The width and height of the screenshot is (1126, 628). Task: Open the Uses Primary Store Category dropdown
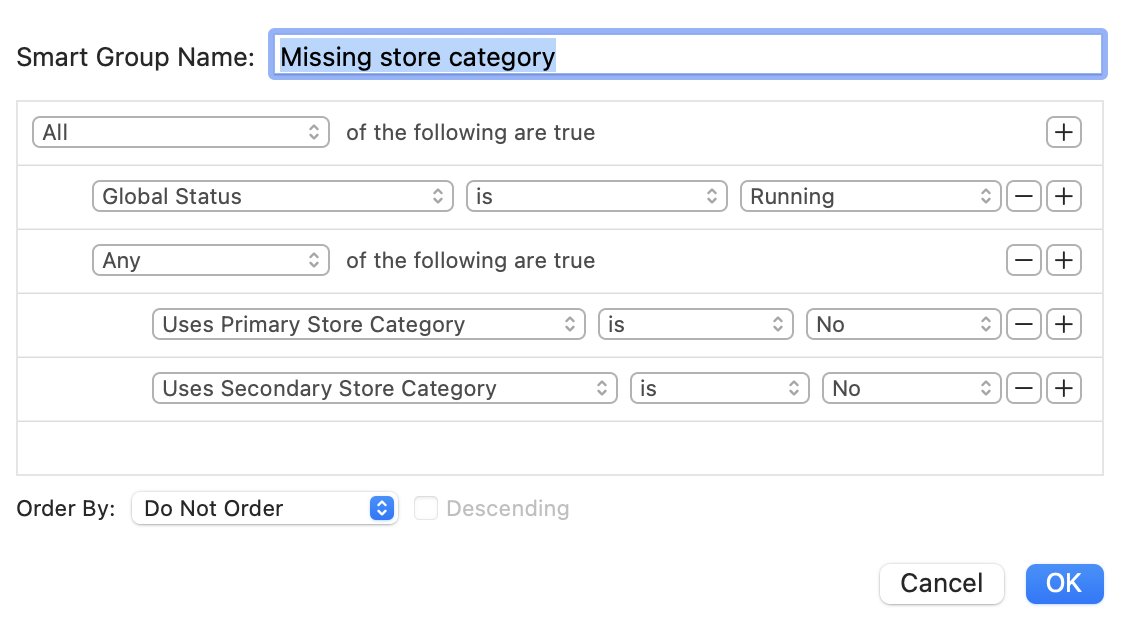pyautogui.click(x=369, y=324)
